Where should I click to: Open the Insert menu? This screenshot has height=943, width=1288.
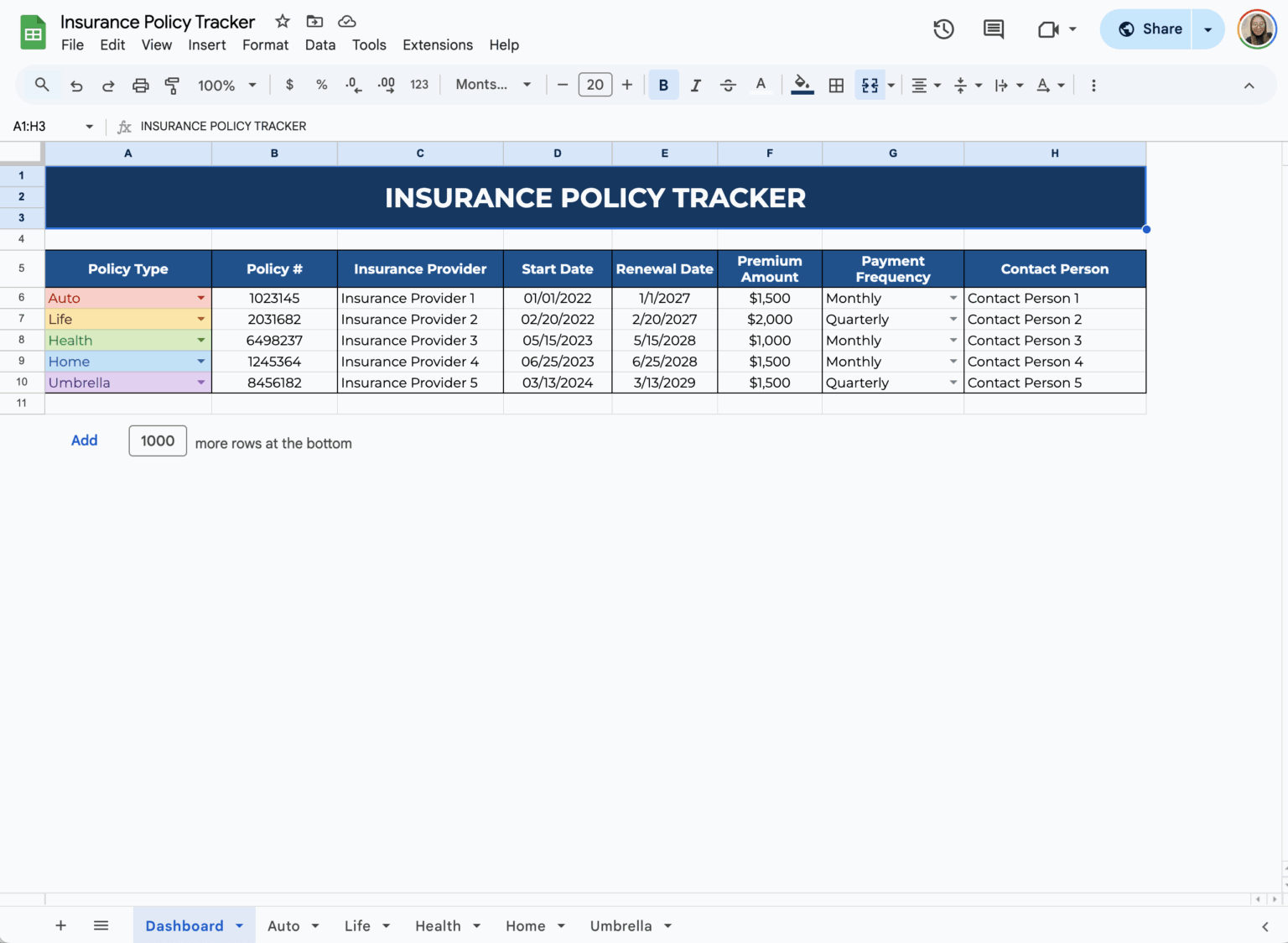[206, 44]
